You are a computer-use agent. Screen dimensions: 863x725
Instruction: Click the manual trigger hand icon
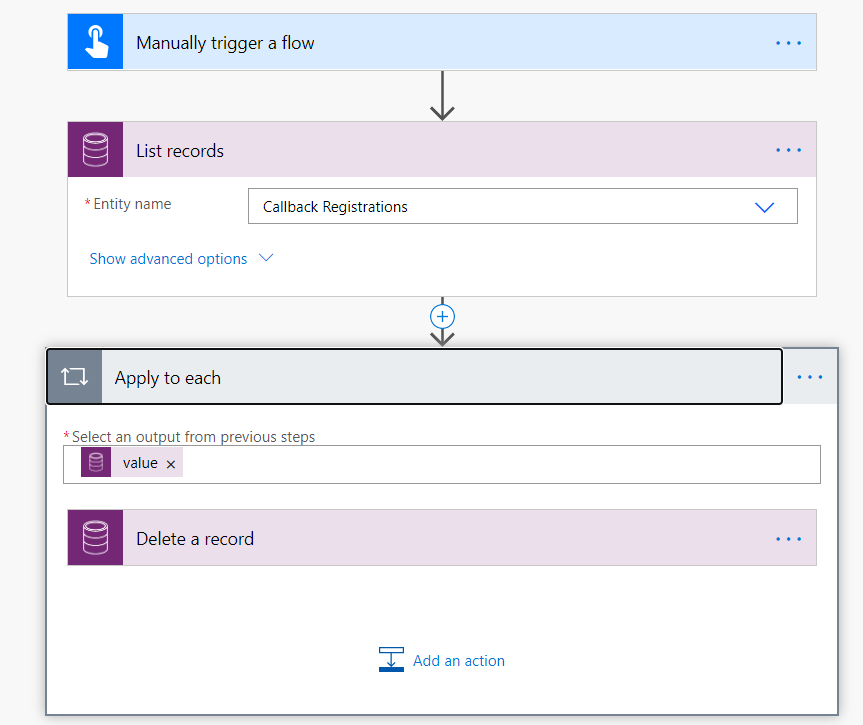[x=95, y=42]
